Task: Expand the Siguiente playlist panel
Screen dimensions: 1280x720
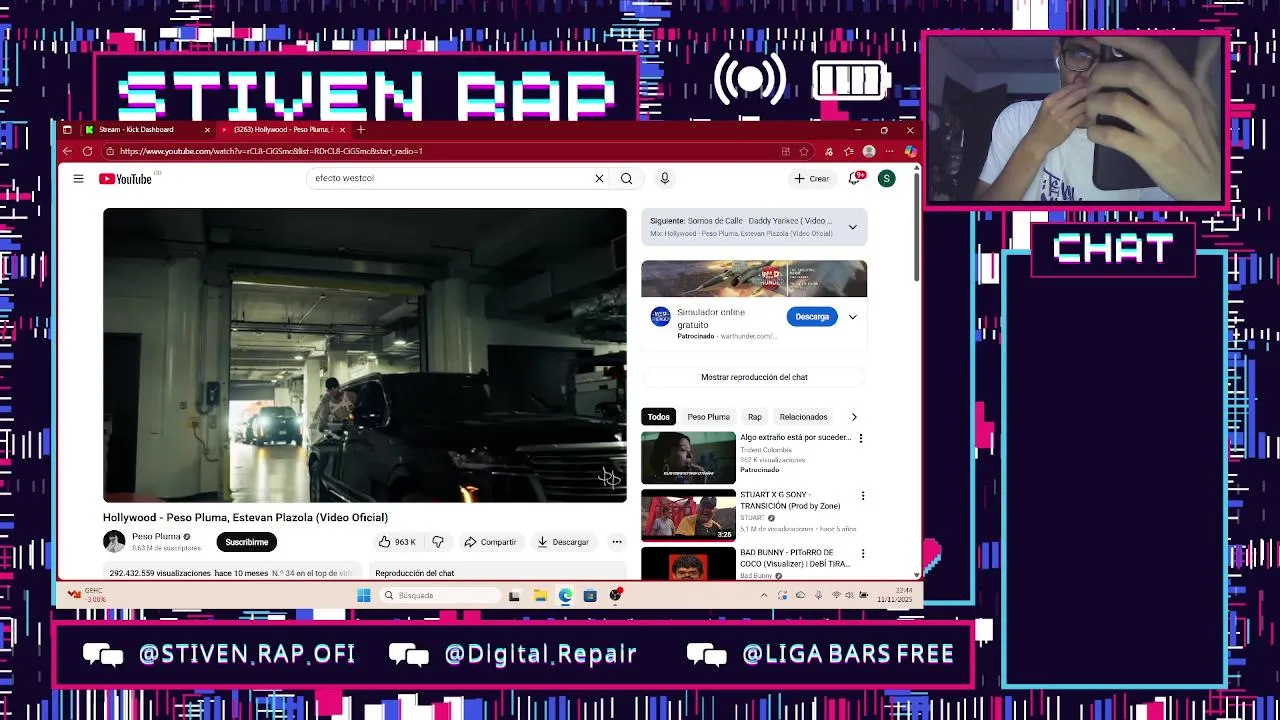Action: click(x=853, y=227)
